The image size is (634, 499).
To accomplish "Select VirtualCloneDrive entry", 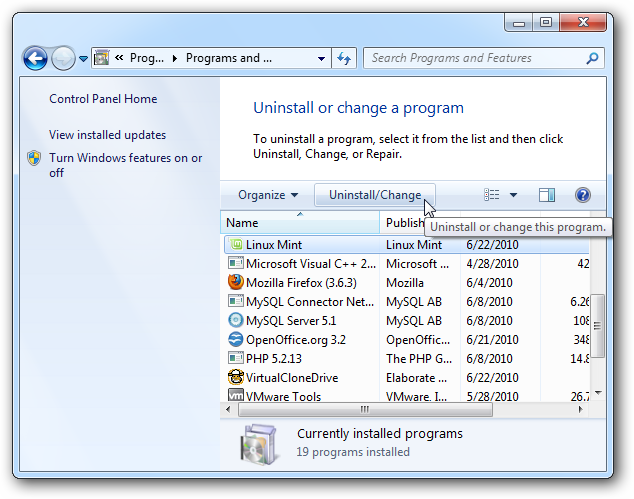I will click(292, 378).
